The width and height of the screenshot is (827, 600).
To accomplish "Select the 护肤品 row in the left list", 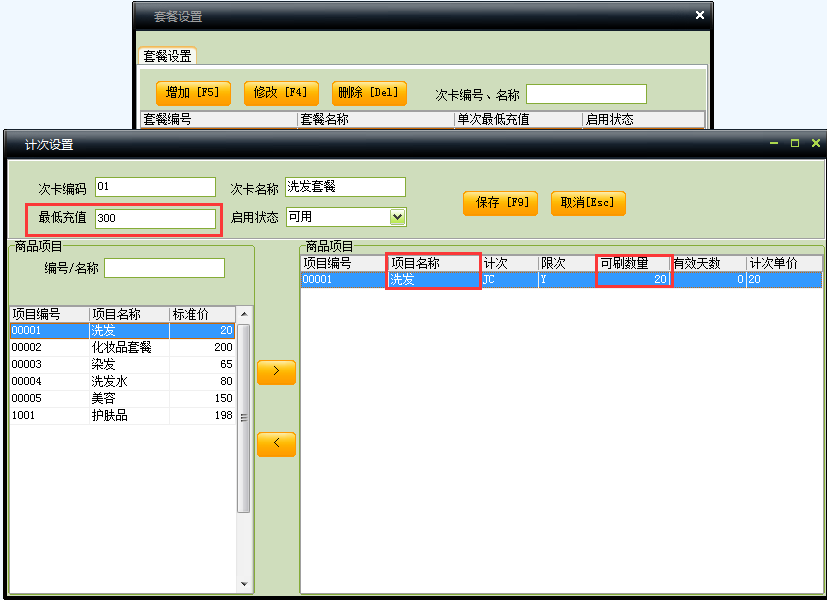I will click(x=122, y=415).
